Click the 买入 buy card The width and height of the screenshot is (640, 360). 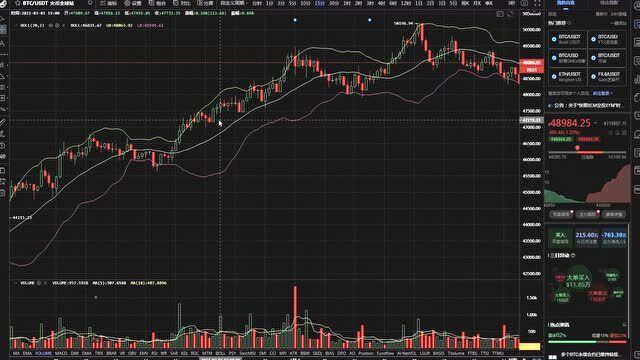(x=560, y=238)
